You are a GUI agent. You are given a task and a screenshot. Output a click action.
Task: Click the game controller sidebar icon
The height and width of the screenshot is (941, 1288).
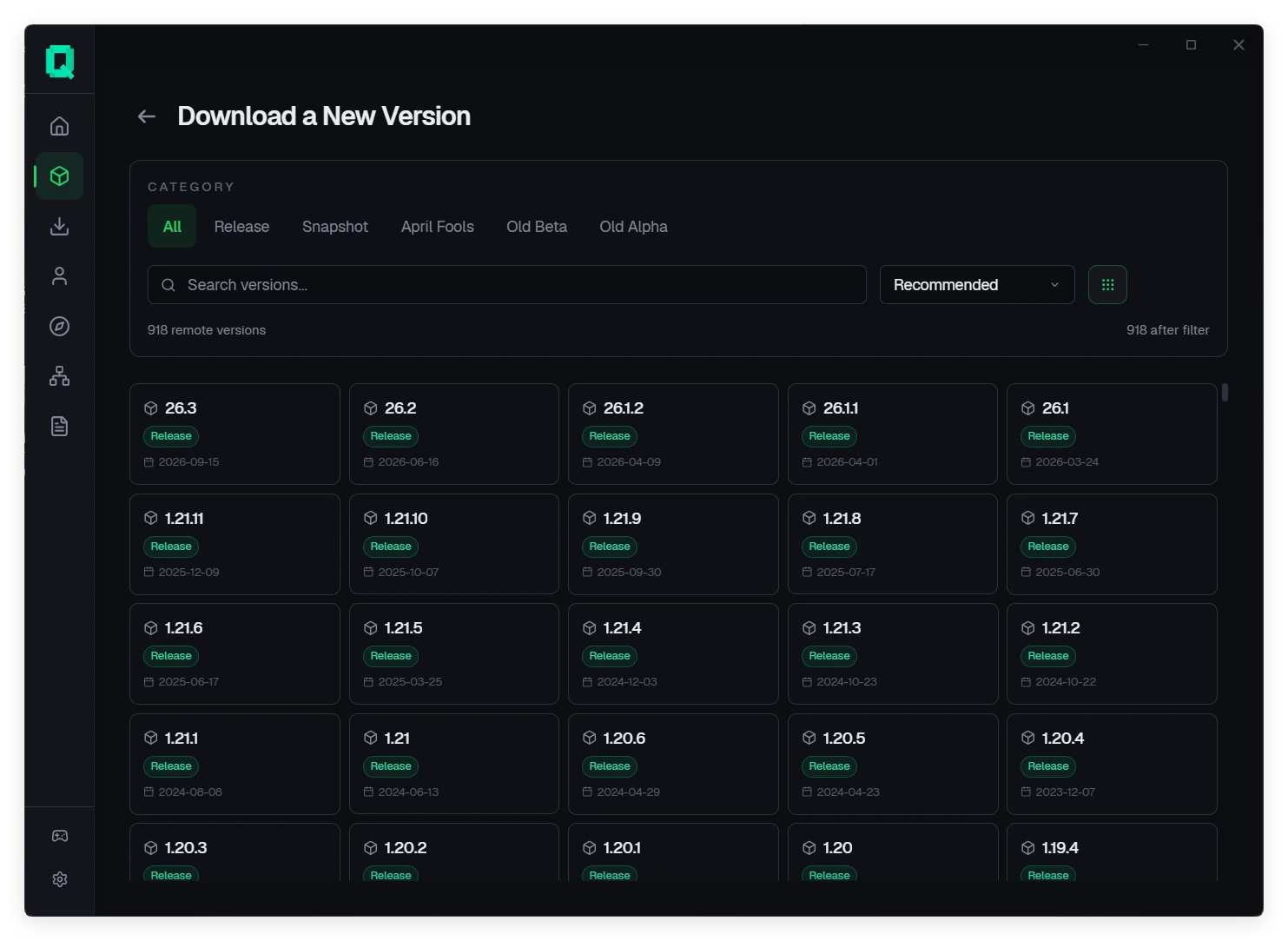(60, 836)
